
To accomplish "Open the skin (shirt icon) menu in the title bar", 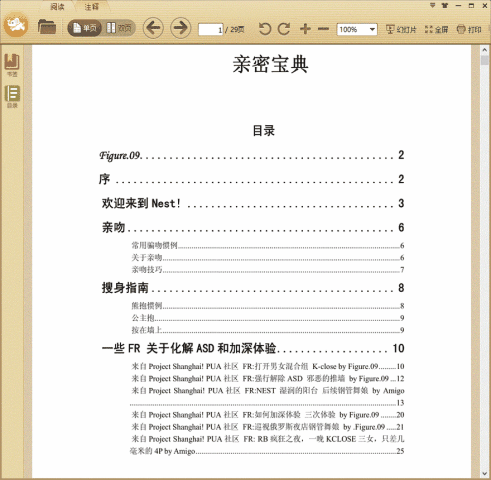I will pos(445,5).
